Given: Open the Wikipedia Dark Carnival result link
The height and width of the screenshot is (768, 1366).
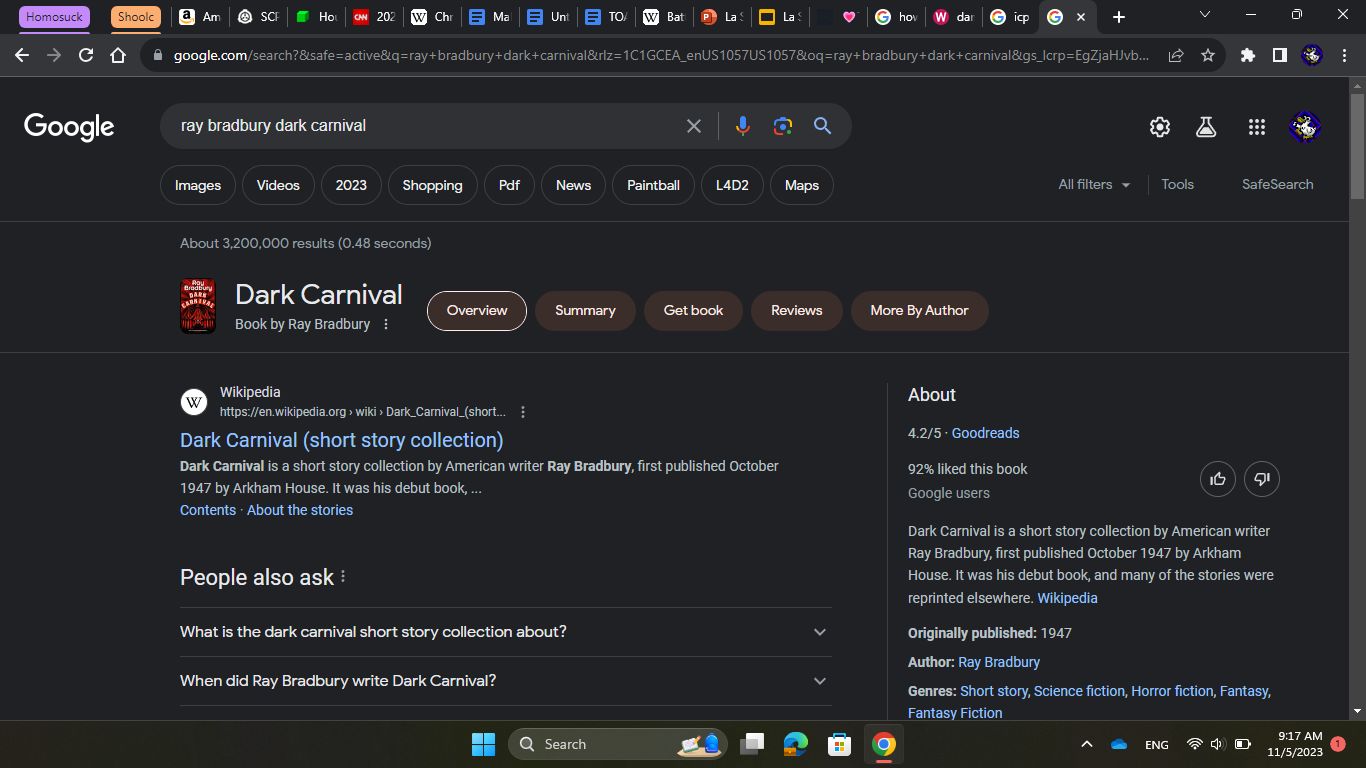Looking at the screenshot, I should [341, 440].
